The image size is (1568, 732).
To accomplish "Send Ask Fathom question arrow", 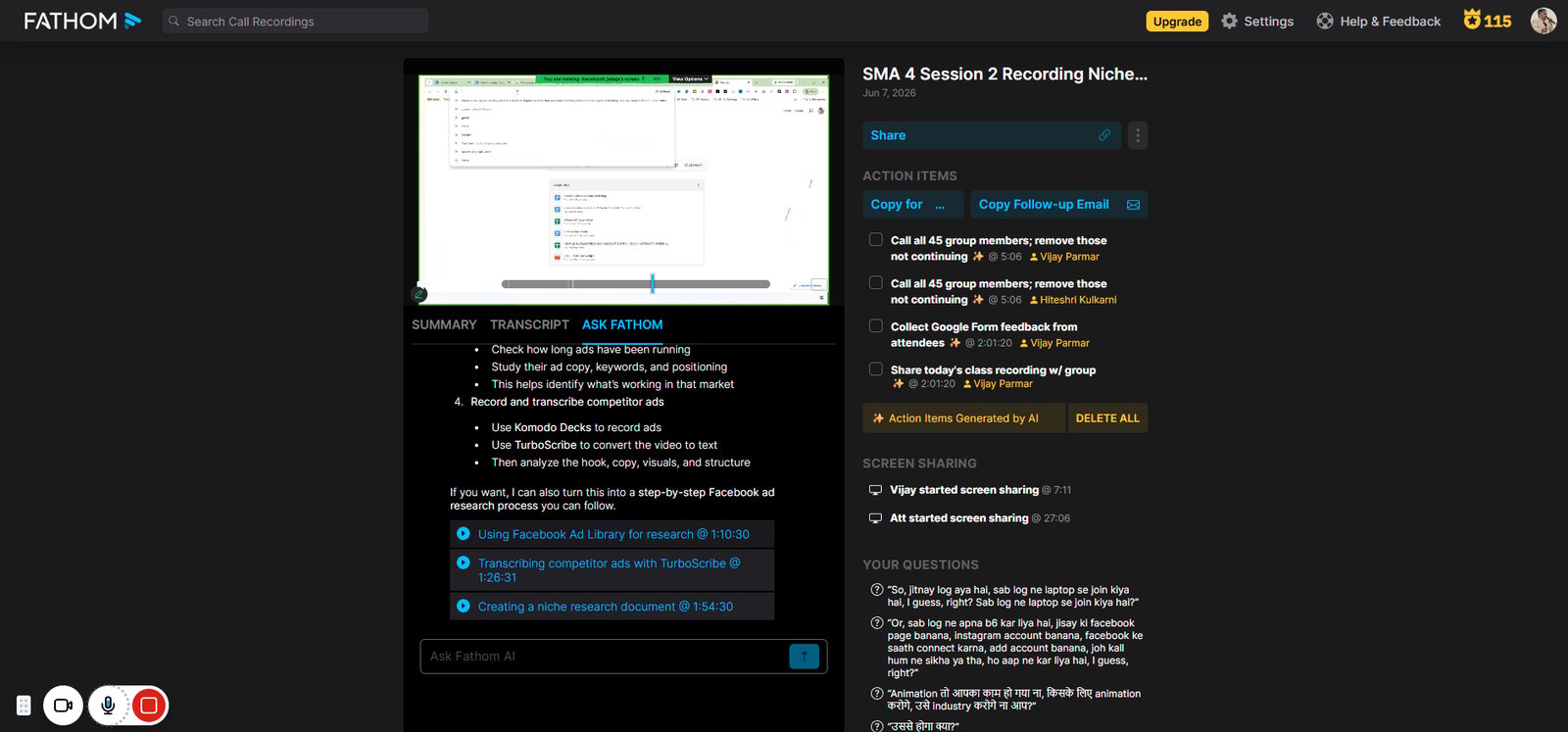I will 804,657.
